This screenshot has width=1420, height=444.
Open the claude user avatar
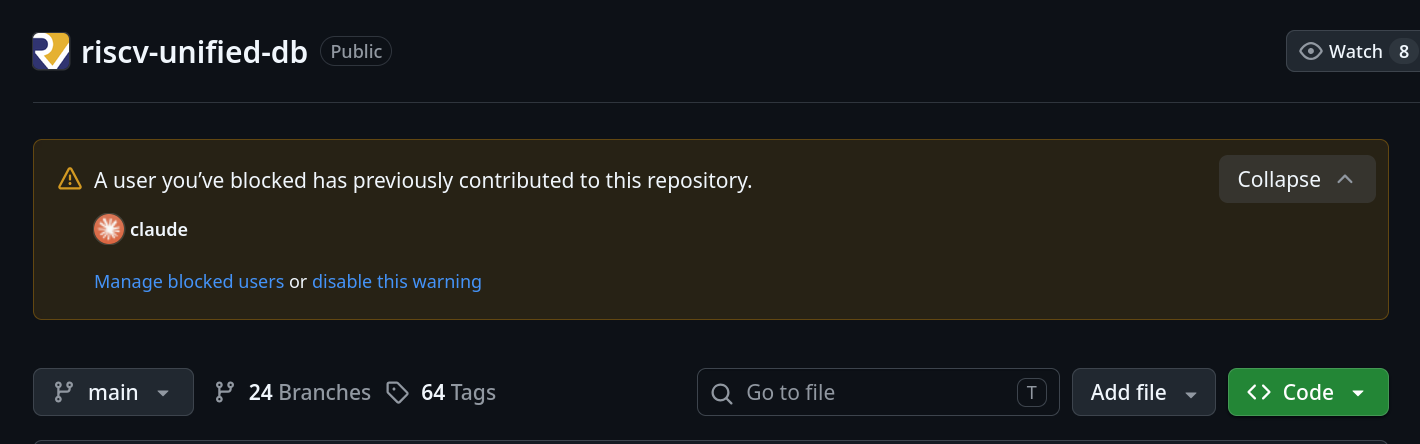109,229
